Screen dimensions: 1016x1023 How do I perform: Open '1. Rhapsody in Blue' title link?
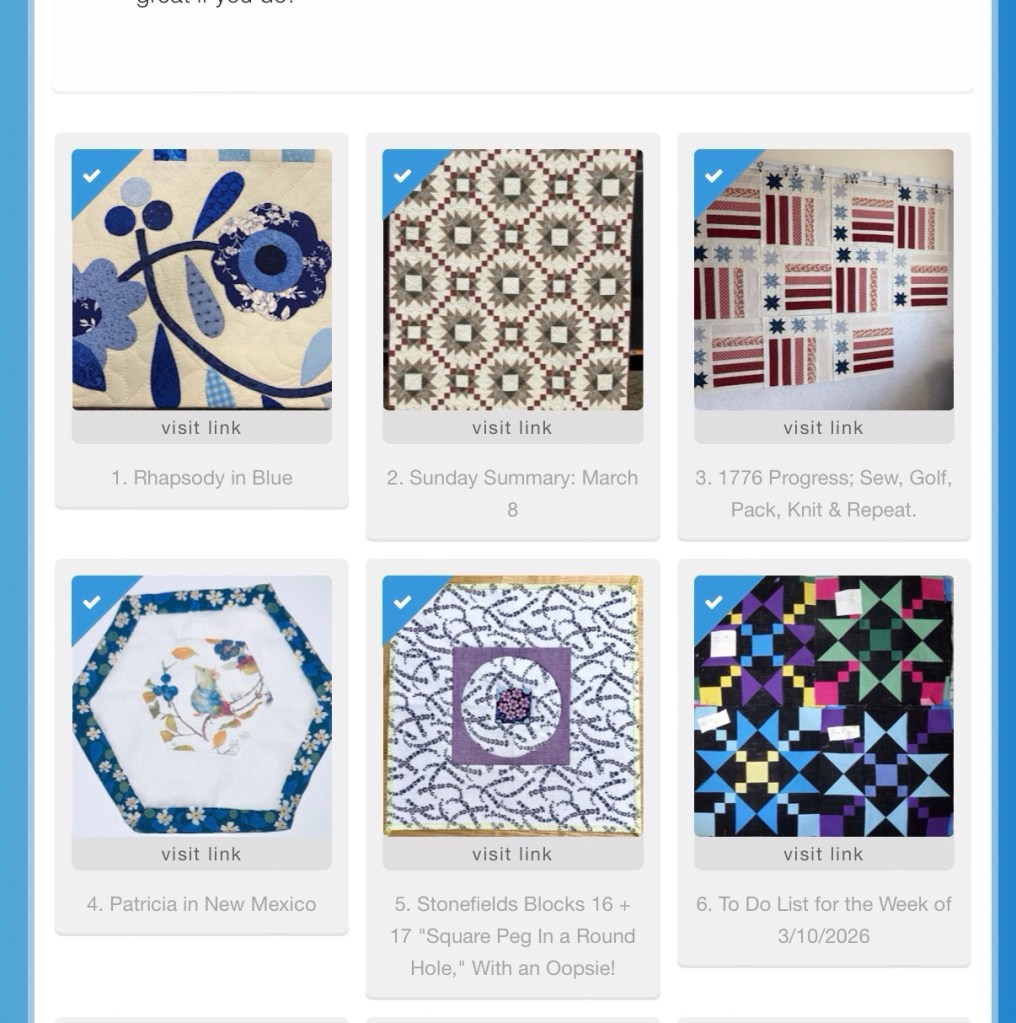(202, 478)
